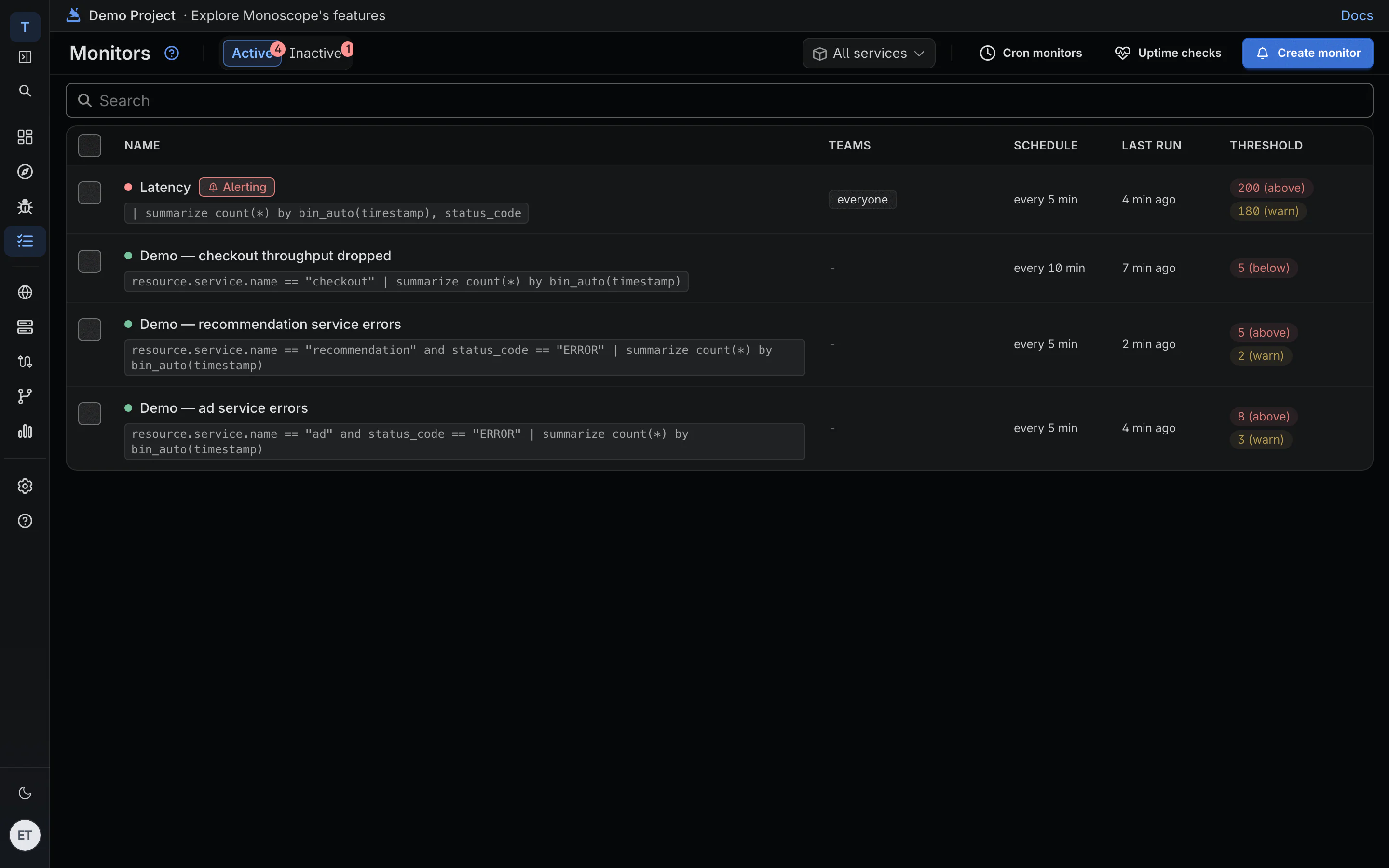1389x868 pixels.
Task: Open the settings gear icon
Action: [x=25, y=486]
